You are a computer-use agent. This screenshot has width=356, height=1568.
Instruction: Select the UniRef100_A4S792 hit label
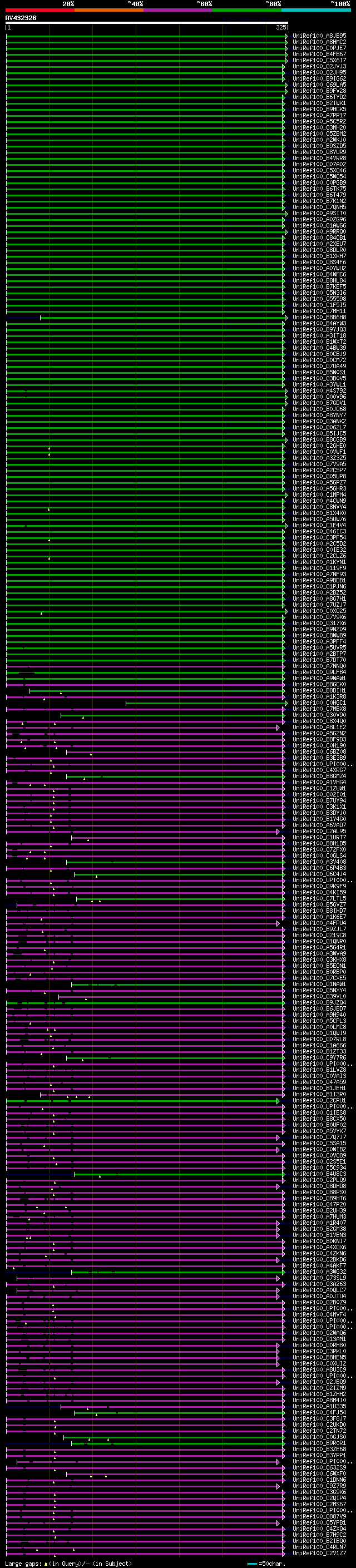pos(319,391)
